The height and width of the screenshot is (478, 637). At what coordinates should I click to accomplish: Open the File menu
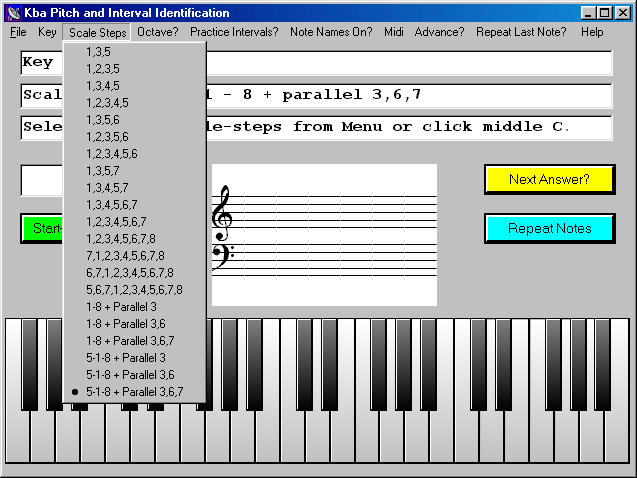[x=18, y=32]
